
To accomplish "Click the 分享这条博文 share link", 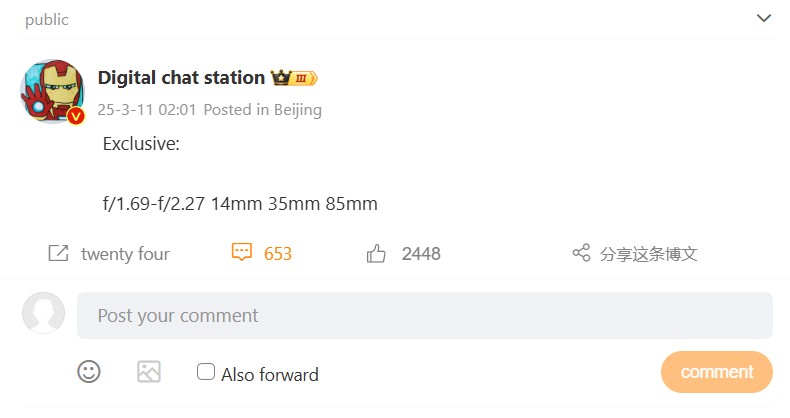I will click(648, 254).
